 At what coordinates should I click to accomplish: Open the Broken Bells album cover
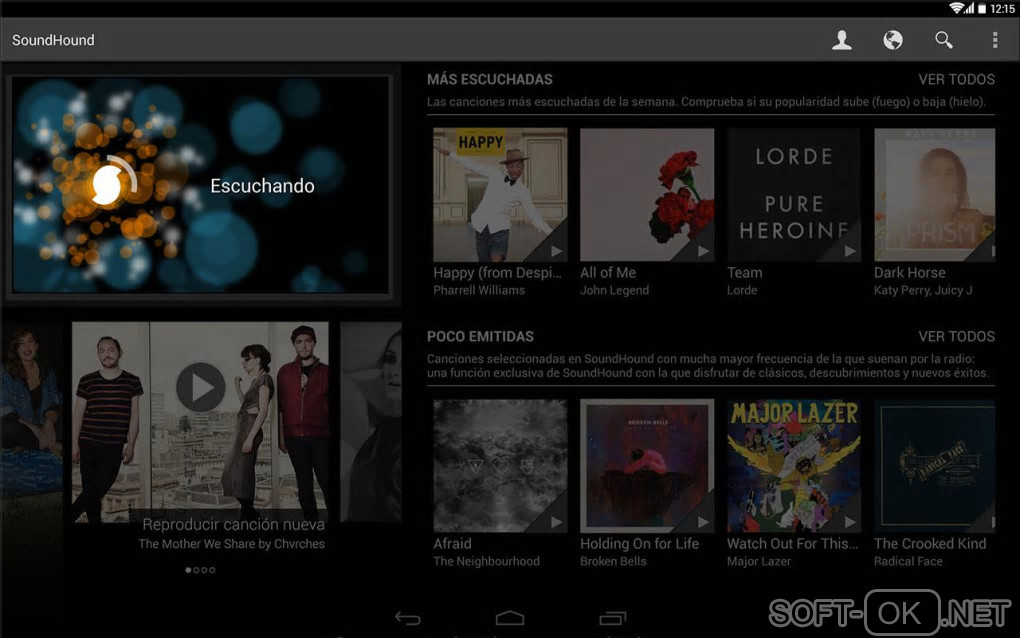click(647, 466)
